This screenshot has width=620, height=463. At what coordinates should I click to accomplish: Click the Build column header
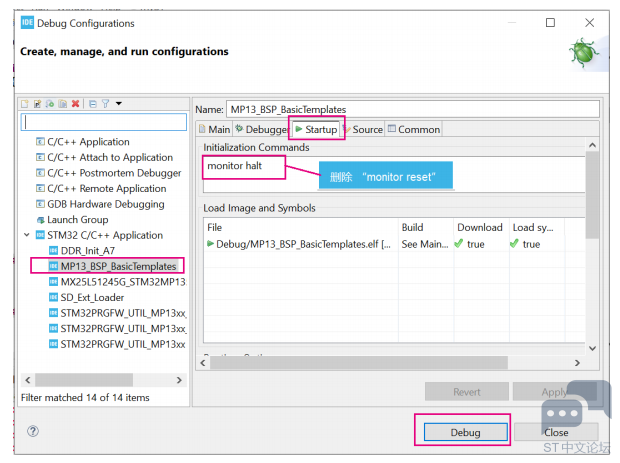[426, 227]
